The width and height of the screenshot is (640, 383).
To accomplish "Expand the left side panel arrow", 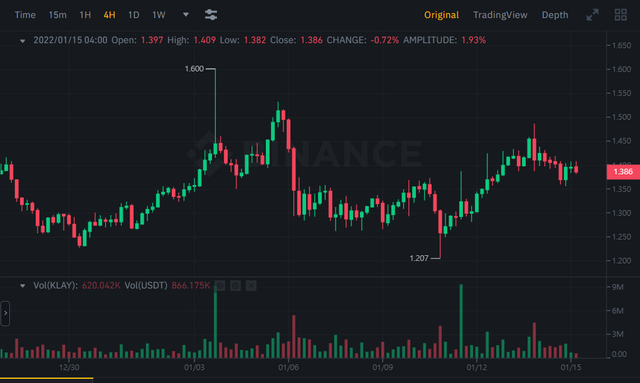I will point(5,313).
